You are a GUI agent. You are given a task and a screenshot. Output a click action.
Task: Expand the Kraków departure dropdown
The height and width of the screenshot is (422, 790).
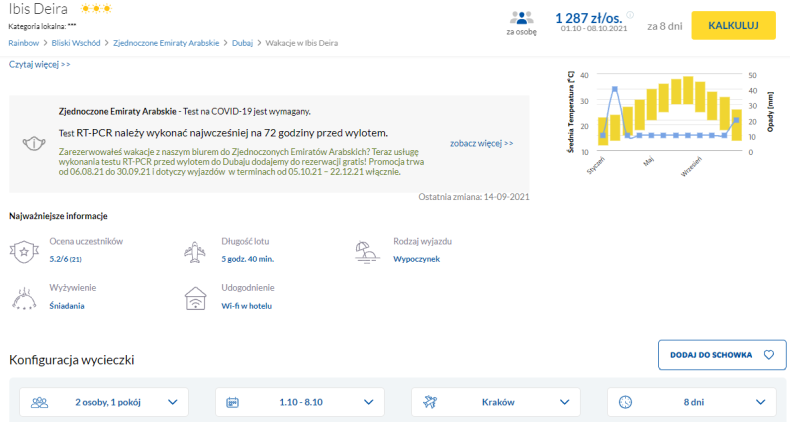point(496,402)
